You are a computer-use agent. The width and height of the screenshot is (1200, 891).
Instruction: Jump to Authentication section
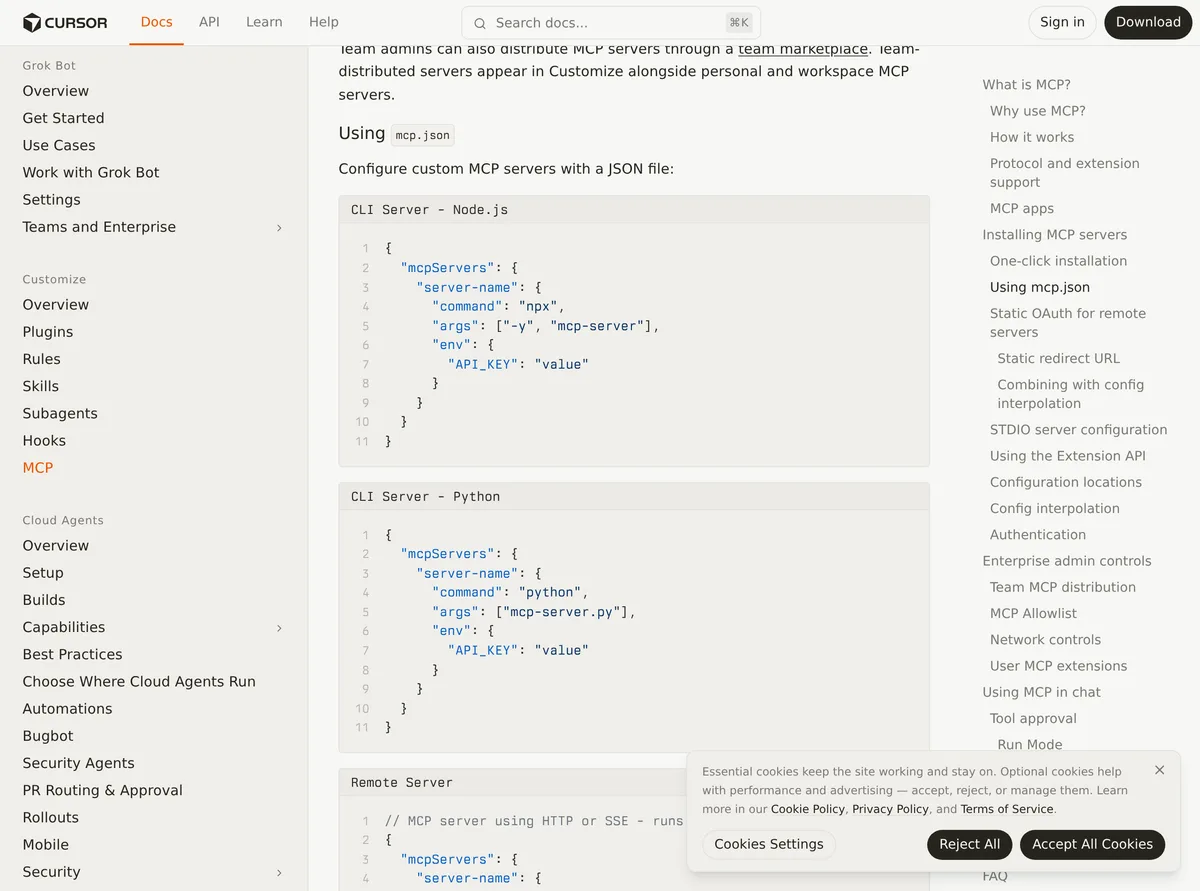[1038, 535]
